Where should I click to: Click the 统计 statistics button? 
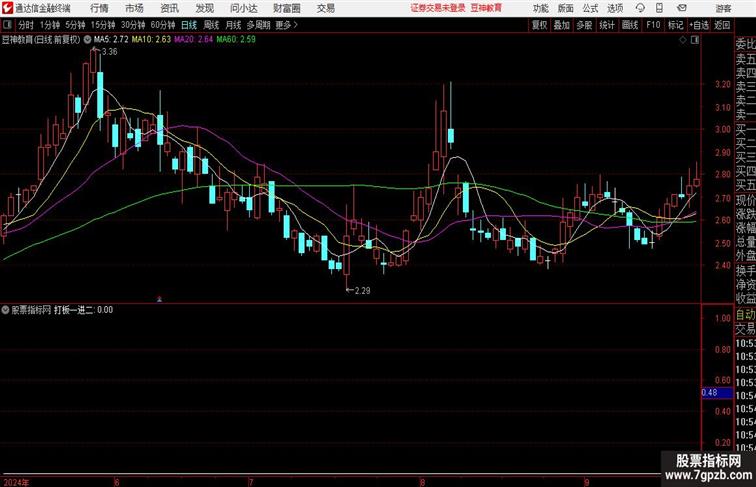coord(607,25)
